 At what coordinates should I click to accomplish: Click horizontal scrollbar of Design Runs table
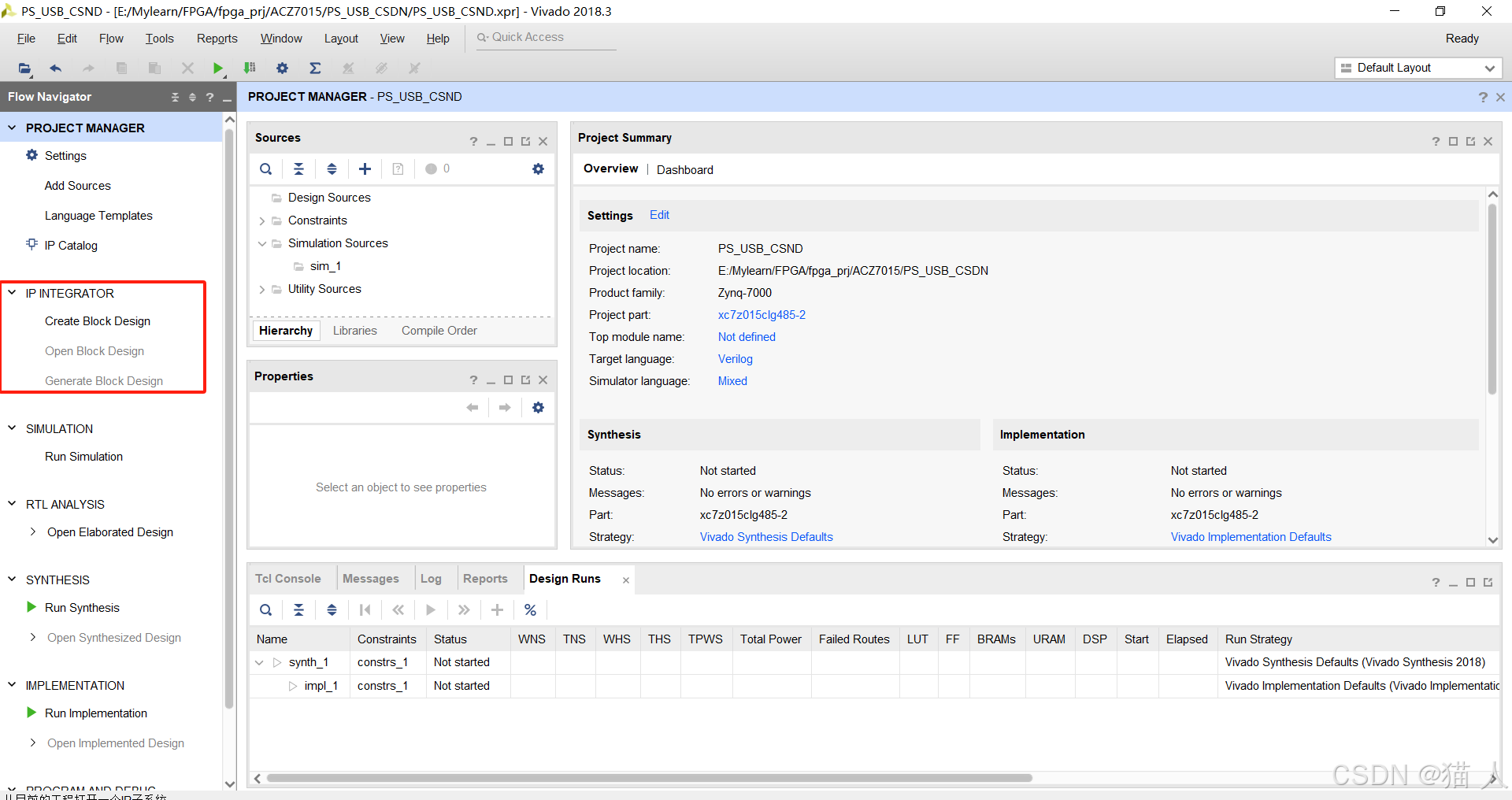pos(650,778)
